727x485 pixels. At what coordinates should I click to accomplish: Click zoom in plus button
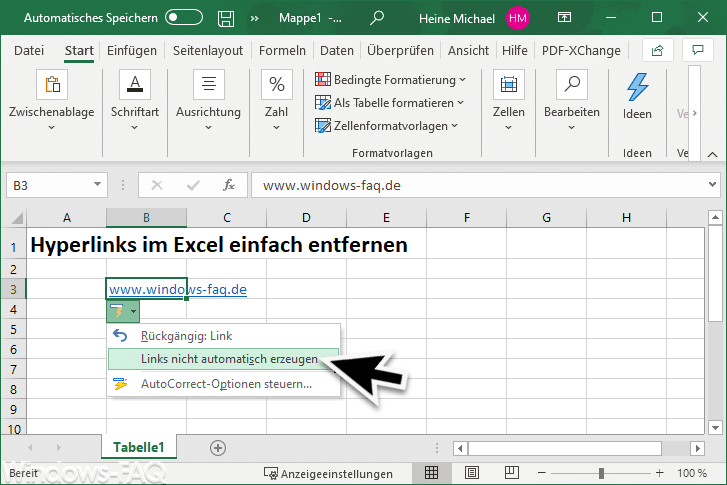click(660, 473)
